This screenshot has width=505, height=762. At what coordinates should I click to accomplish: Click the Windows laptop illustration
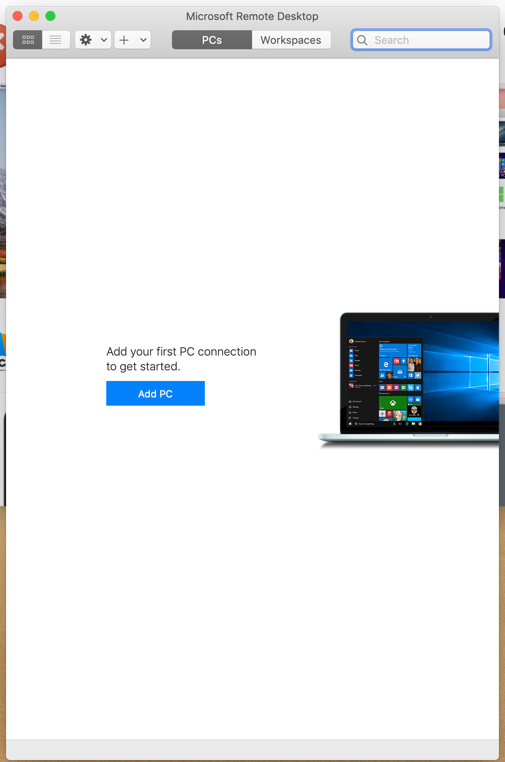[x=409, y=378]
